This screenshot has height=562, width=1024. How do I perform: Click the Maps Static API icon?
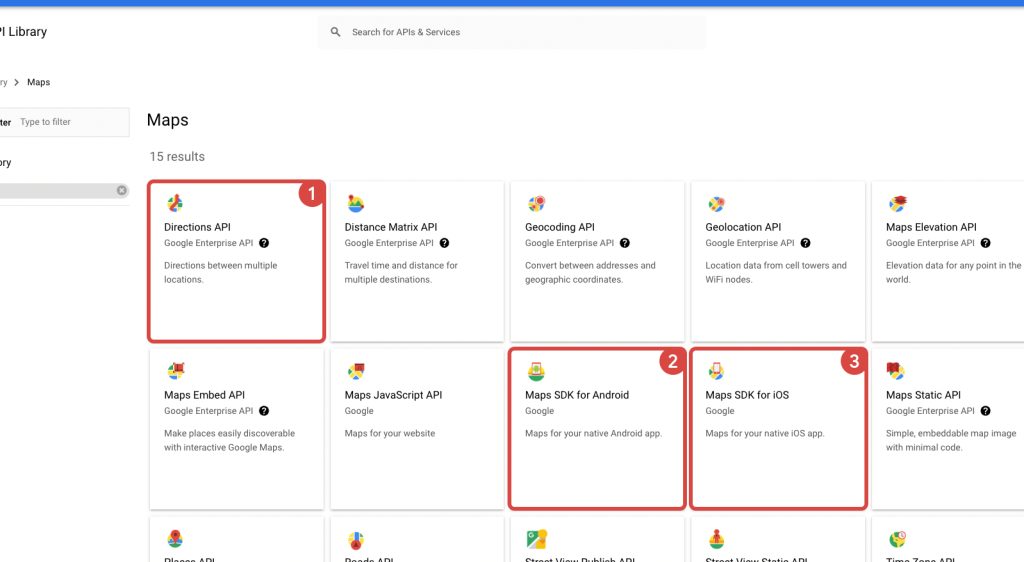897,372
